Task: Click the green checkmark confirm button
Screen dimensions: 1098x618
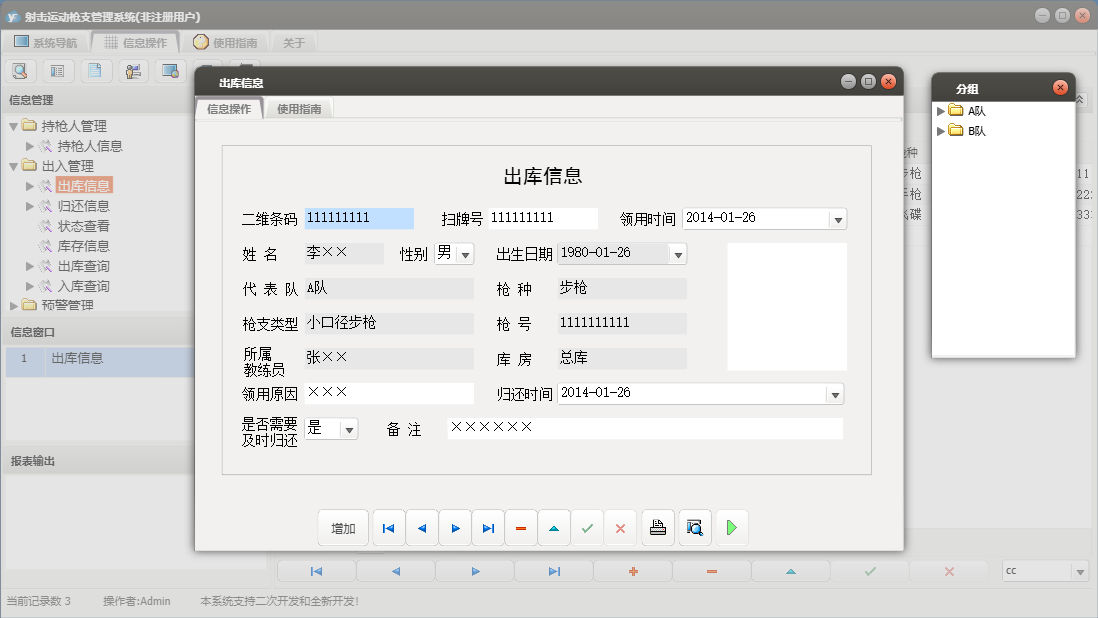Action: [587, 527]
